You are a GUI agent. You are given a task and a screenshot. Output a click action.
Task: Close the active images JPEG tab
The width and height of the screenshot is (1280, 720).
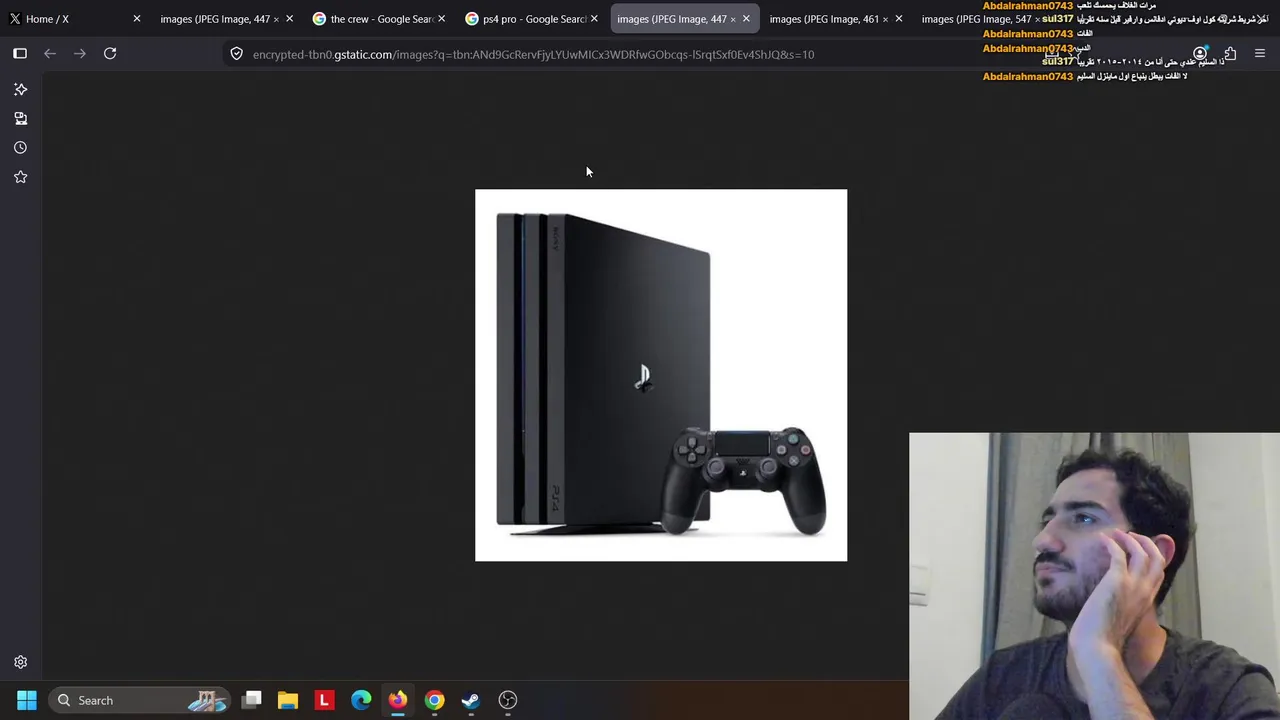pyautogui.click(x=746, y=19)
